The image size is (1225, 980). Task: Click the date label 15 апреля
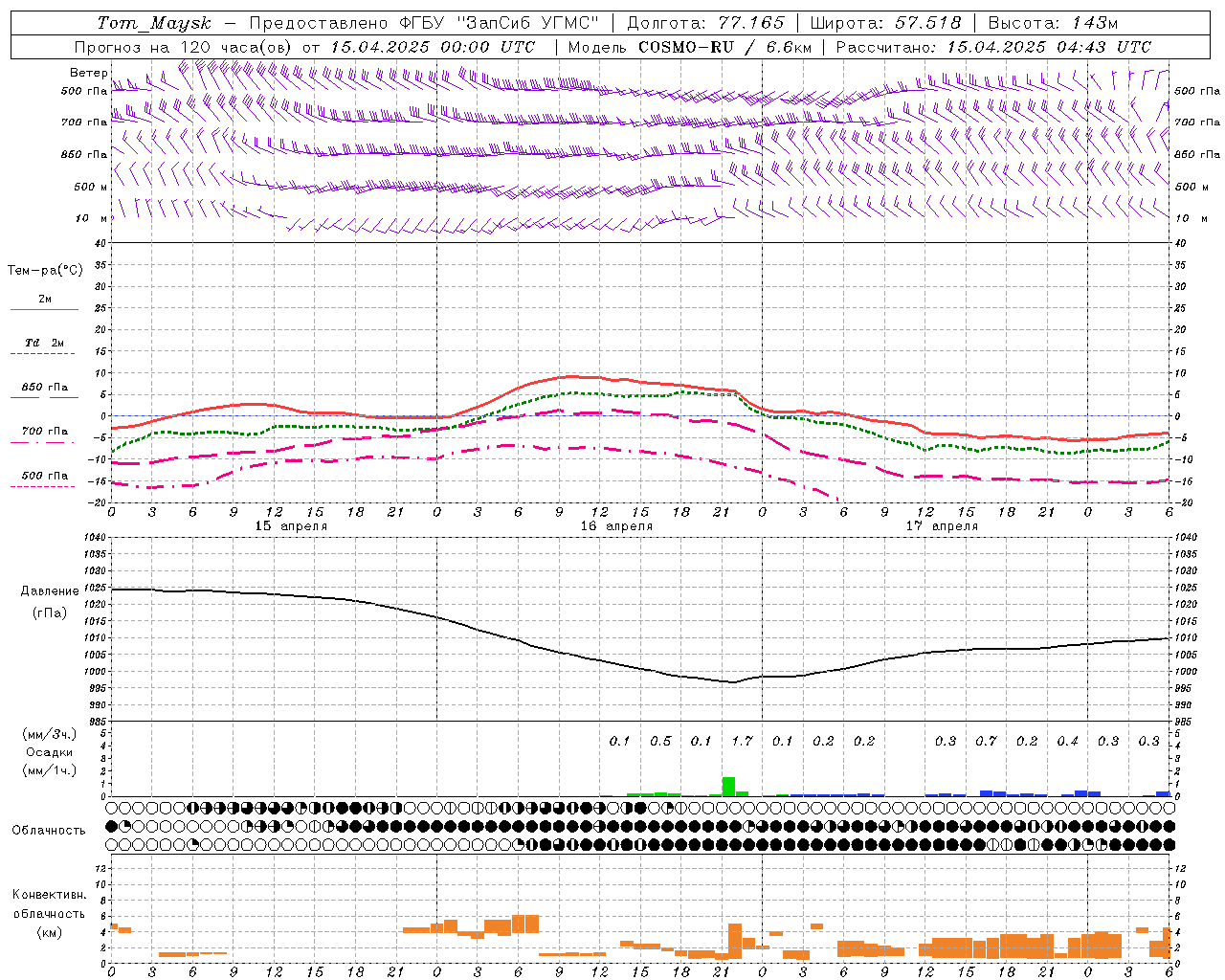(x=291, y=526)
